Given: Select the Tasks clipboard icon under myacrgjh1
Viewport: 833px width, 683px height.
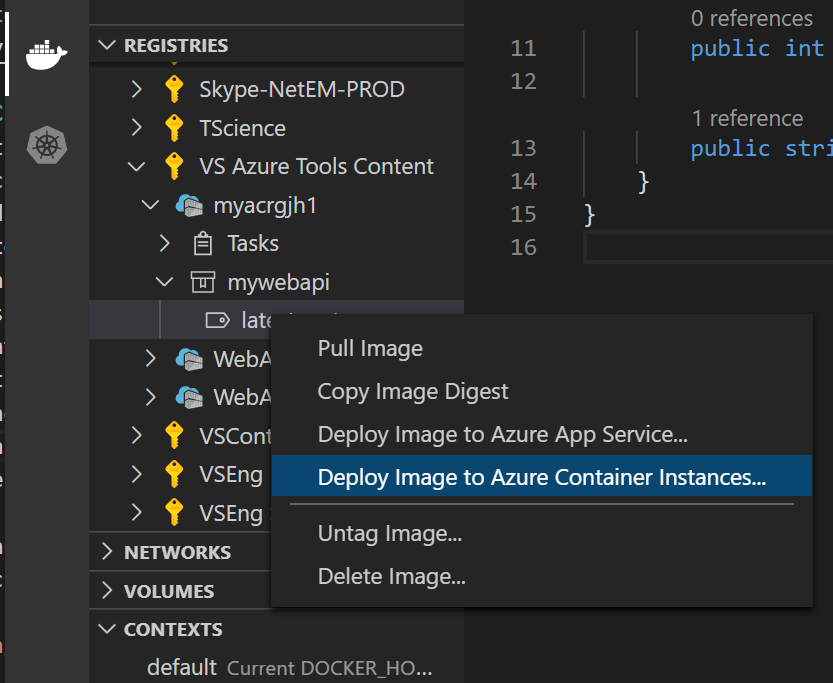Looking at the screenshot, I should pyautogui.click(x=201, y=243).
